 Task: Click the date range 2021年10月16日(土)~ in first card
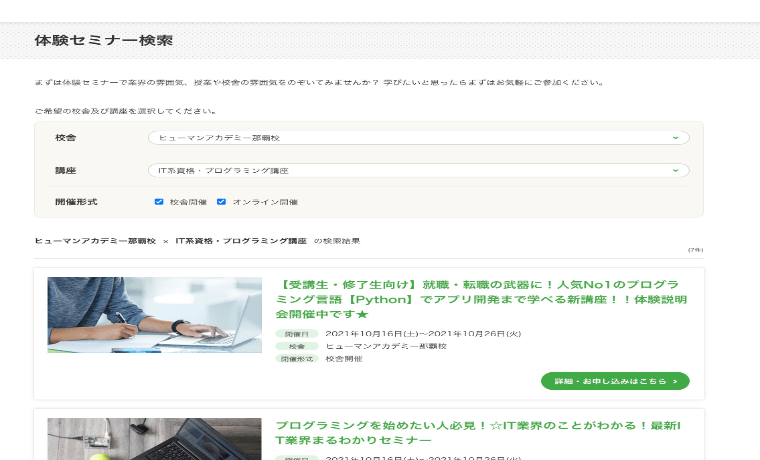[x=423, y=333]
